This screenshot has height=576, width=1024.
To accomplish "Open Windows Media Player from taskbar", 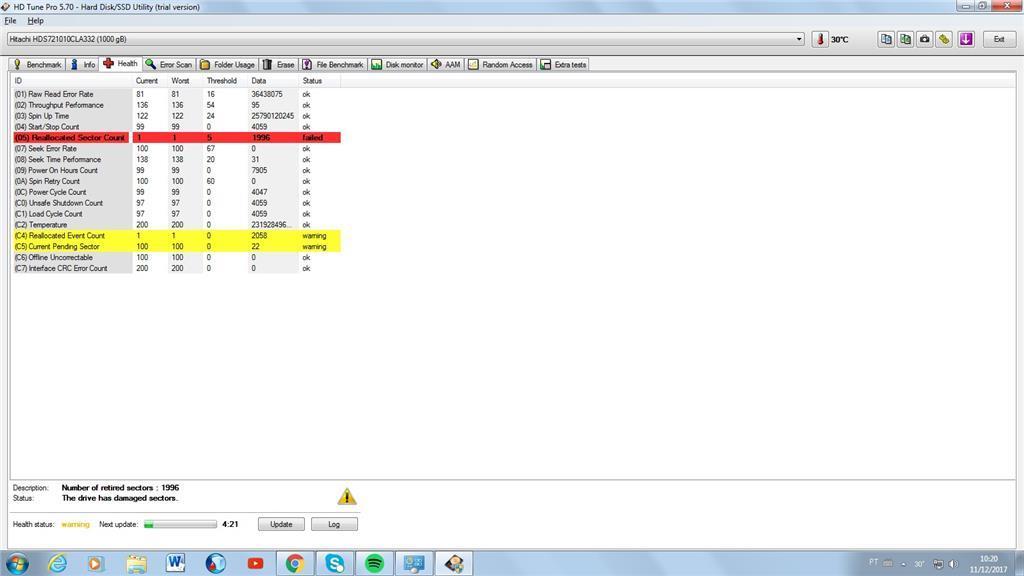I will pyautogui.click(x=96, y=563).
